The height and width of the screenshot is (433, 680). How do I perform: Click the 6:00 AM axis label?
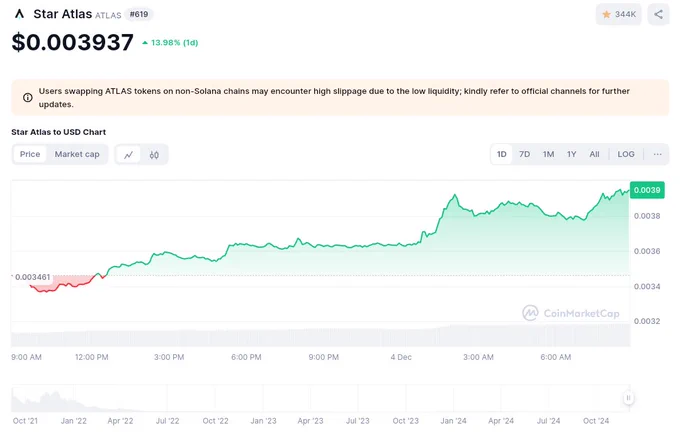[x=556, y=357]
